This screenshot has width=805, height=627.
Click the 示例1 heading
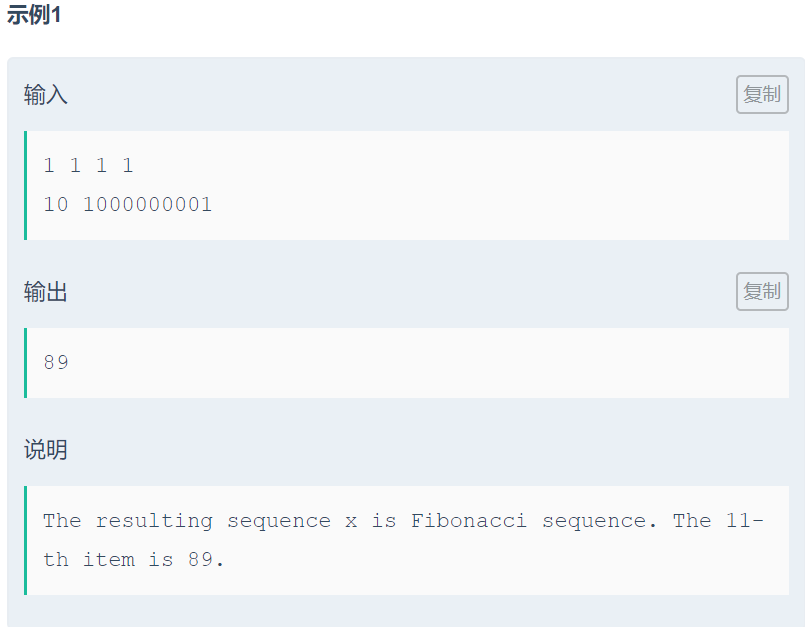coord(34,16)
